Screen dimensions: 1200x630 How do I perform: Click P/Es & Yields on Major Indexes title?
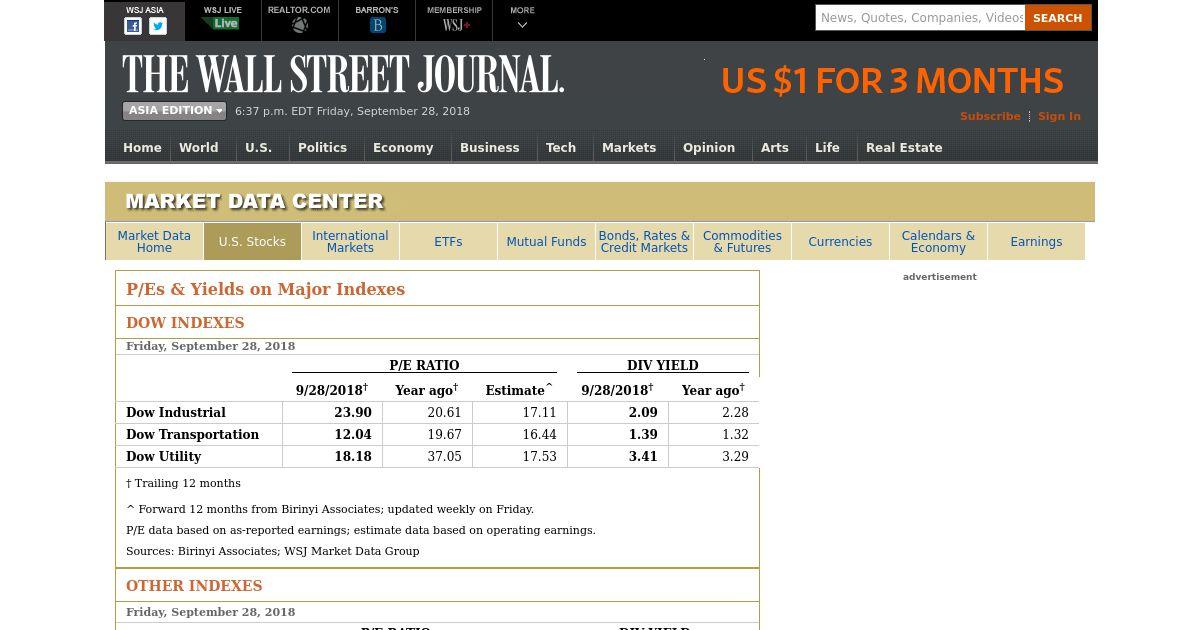(265, 289)
